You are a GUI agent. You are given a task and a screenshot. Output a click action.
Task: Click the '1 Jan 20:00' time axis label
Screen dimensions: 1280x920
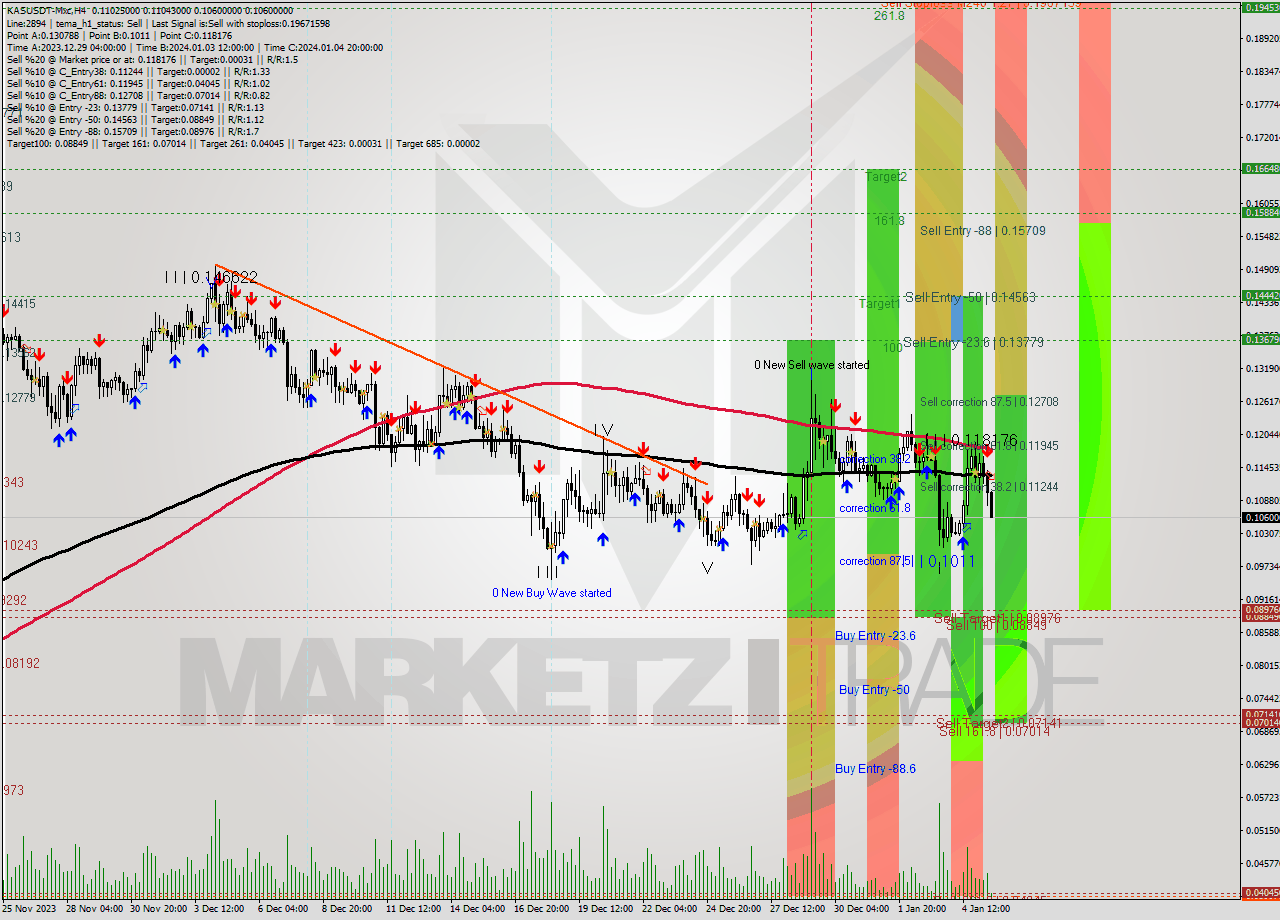point(921,909)
